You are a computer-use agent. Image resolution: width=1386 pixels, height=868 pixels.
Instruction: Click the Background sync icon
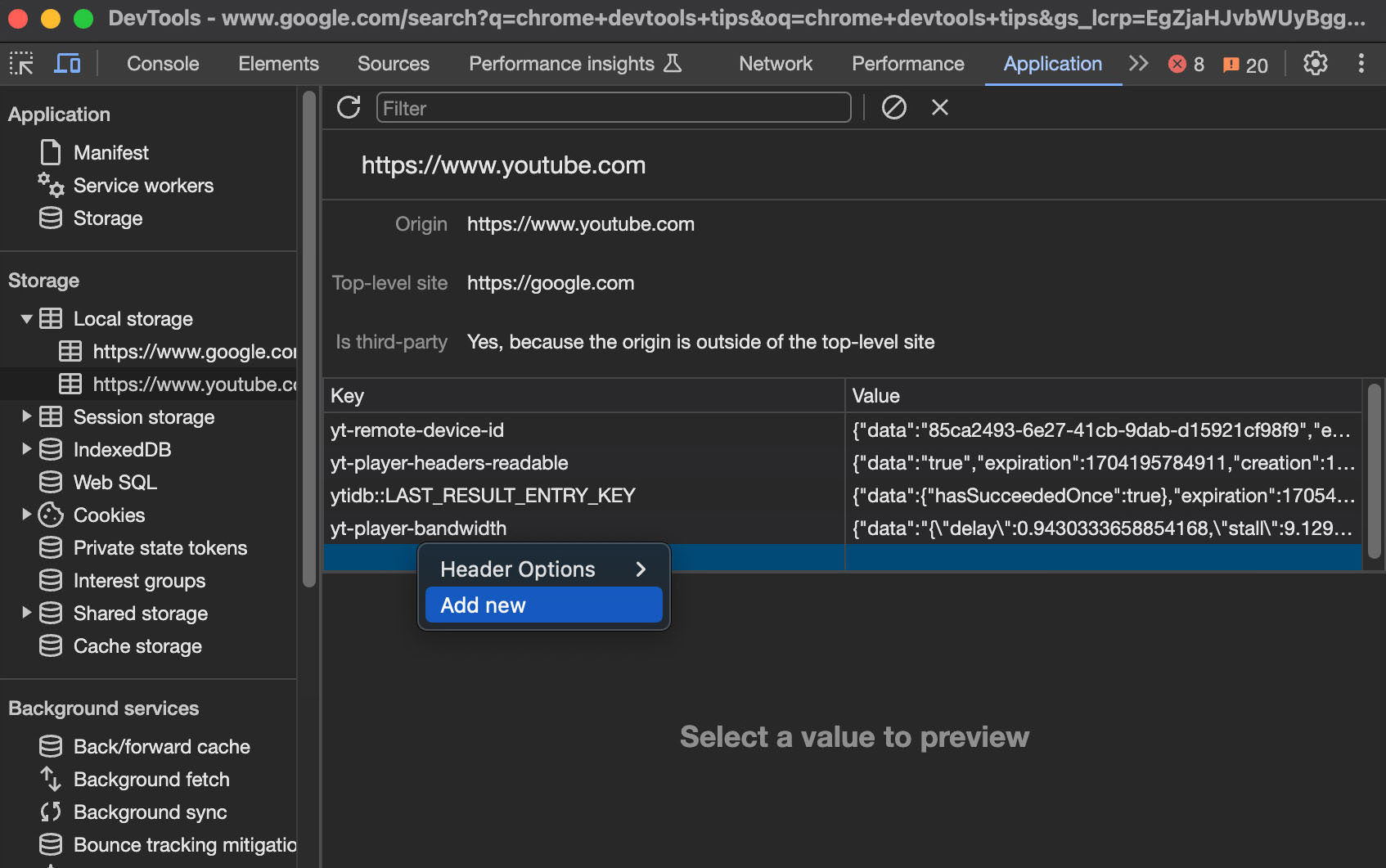click(51, 812)
